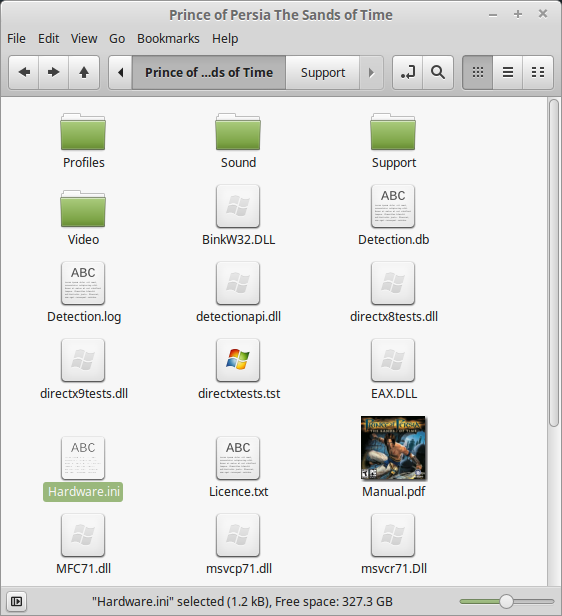
Task: Open the Go menu
Action: (x=117, y=38)
